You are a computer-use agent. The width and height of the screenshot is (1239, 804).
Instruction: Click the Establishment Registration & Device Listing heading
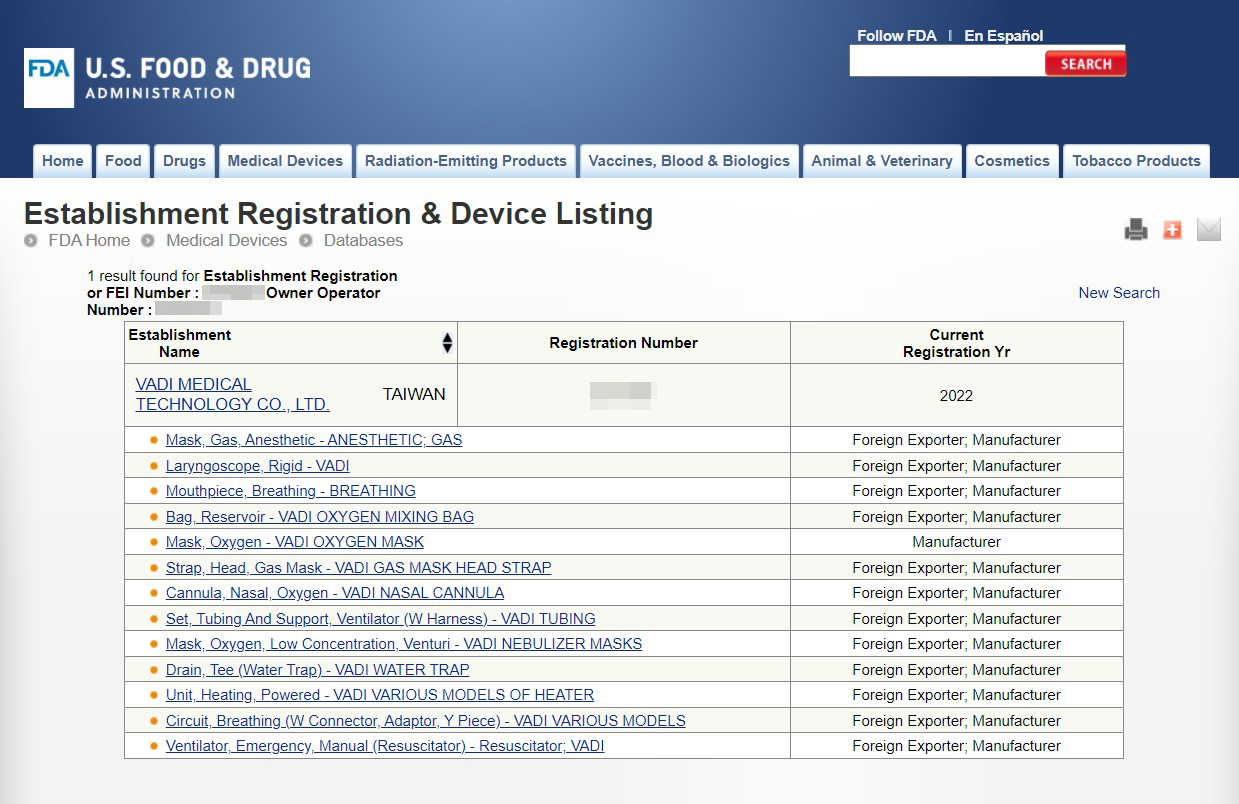(x=338, y=214)
